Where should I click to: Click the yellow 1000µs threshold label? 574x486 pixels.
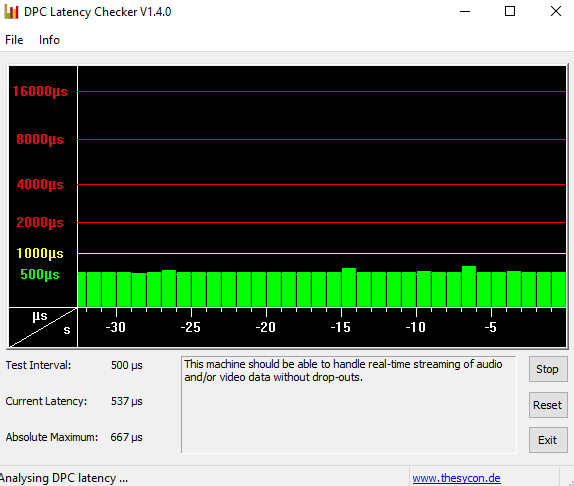pyautogui.click(x=40, y=253)
